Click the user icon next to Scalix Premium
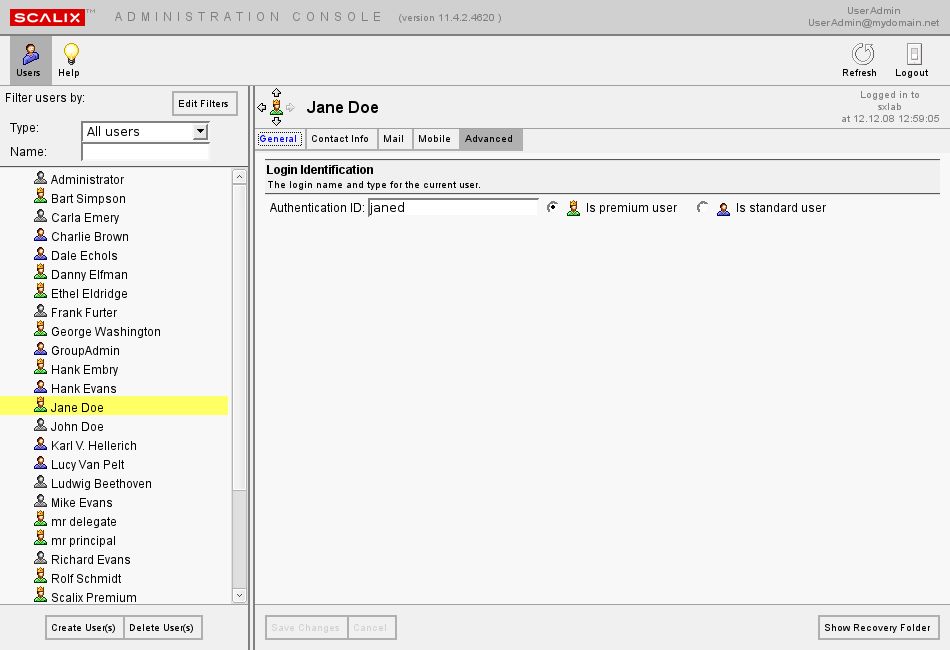The height and width of the screenshot is (650, 950). click(x=40, y=597)
